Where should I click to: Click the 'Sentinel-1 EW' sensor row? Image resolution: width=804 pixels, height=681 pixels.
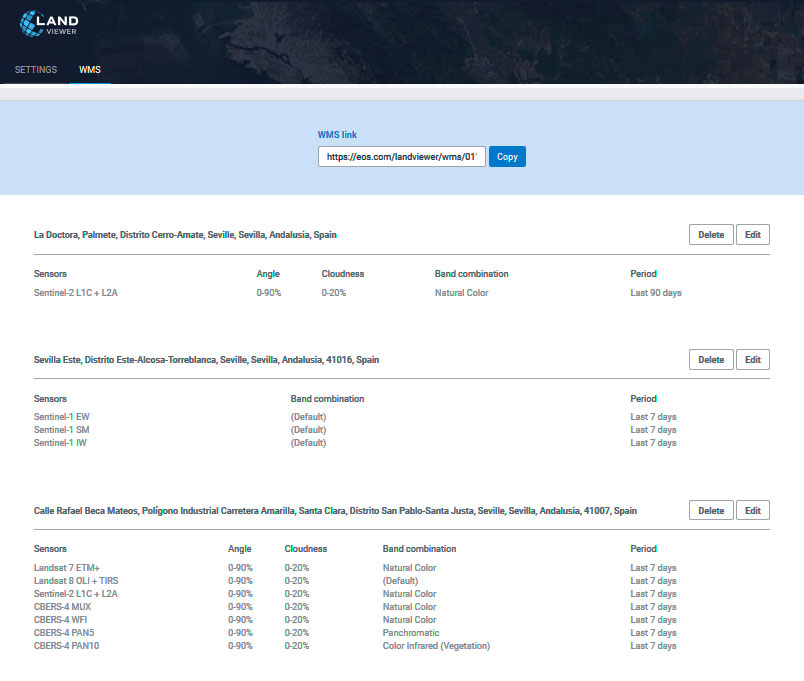pos(62,417)
